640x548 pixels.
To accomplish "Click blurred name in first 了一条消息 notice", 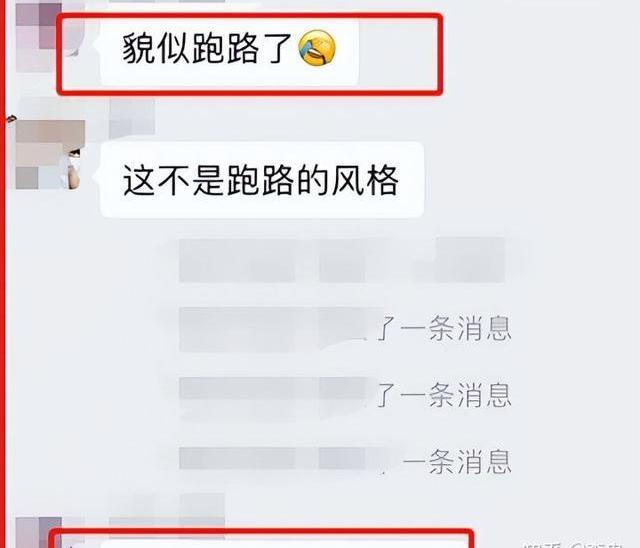I will pyautogui.click(x=273, y=329).
